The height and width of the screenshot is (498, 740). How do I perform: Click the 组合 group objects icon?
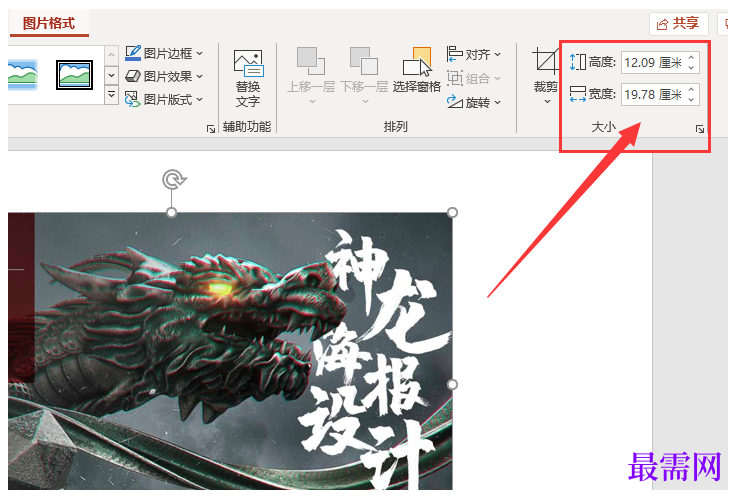click(455, 78)
